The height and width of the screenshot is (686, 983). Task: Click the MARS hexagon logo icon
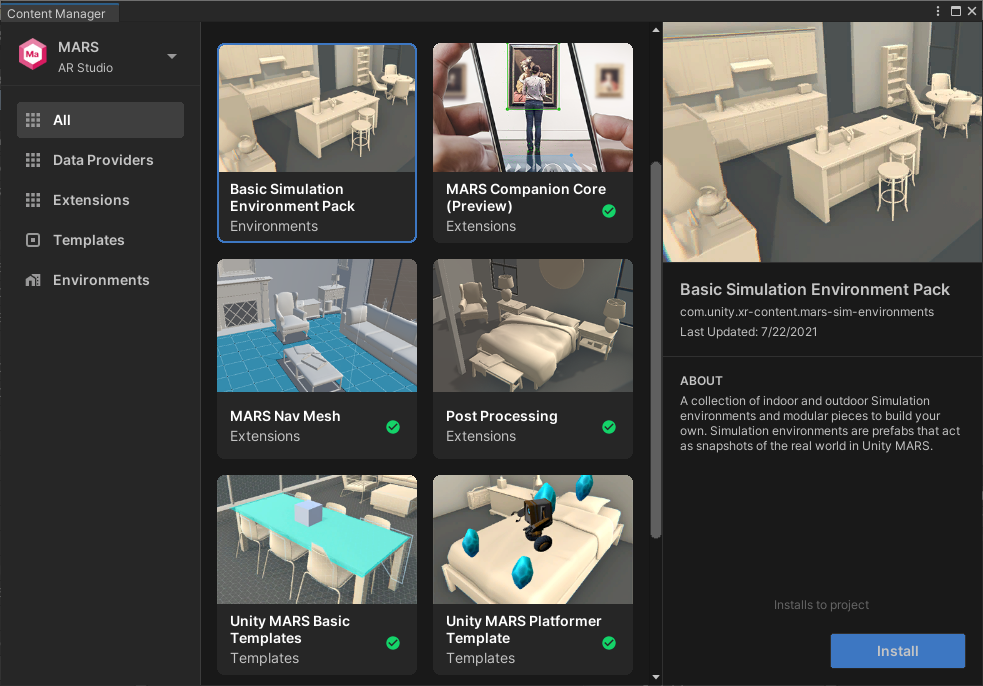[x=33, y=55]
